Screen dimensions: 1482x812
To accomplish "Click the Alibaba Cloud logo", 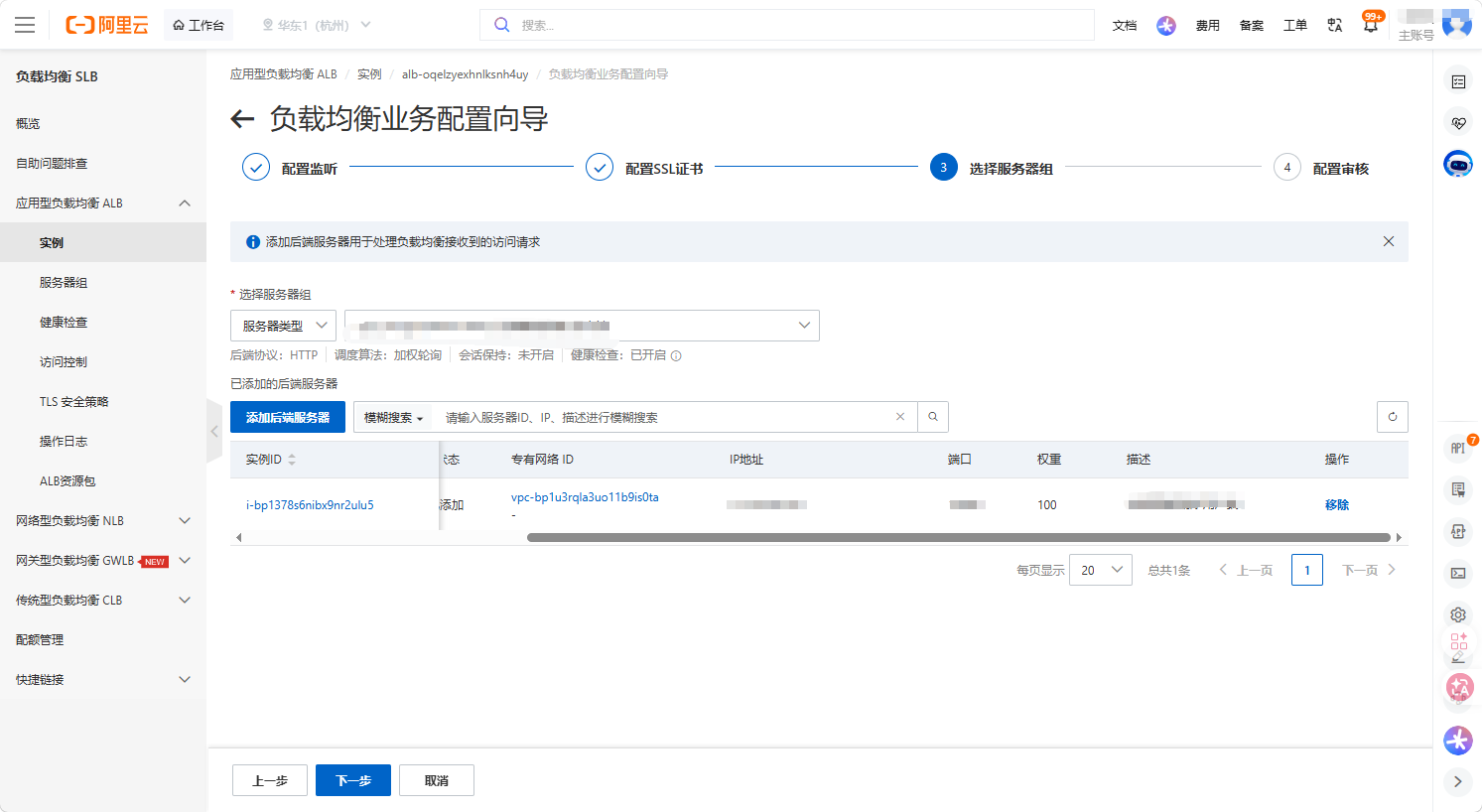I will click(107, 25).
